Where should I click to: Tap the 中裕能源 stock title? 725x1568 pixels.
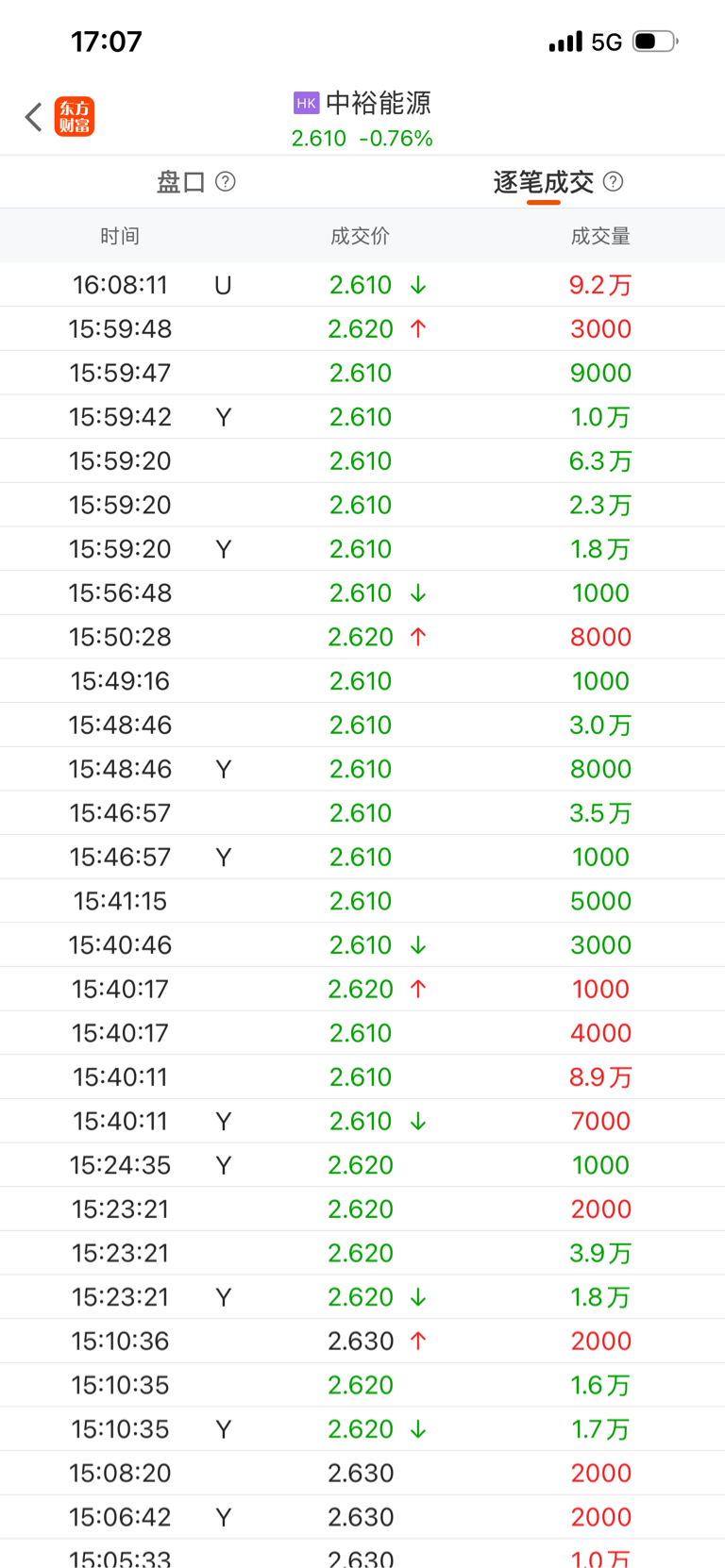(x=378, y=103)
